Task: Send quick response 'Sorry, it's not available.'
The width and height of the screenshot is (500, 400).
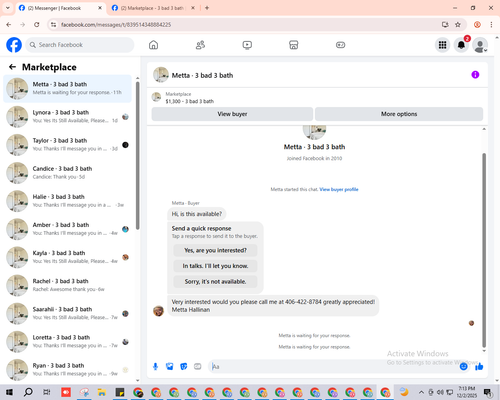Action: [x=215, y=282]
